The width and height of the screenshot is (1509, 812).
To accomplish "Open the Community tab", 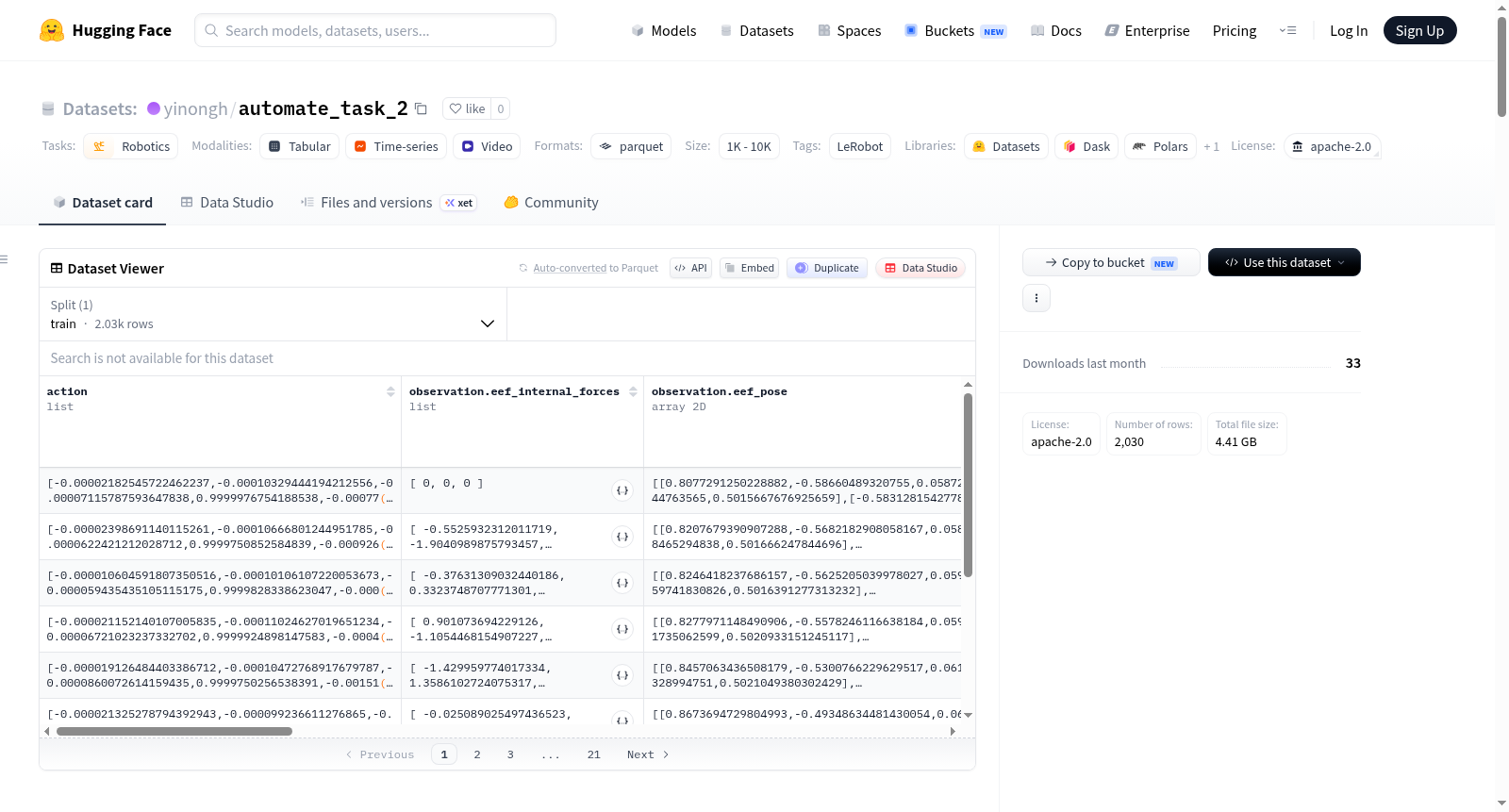I will [551, 203].
